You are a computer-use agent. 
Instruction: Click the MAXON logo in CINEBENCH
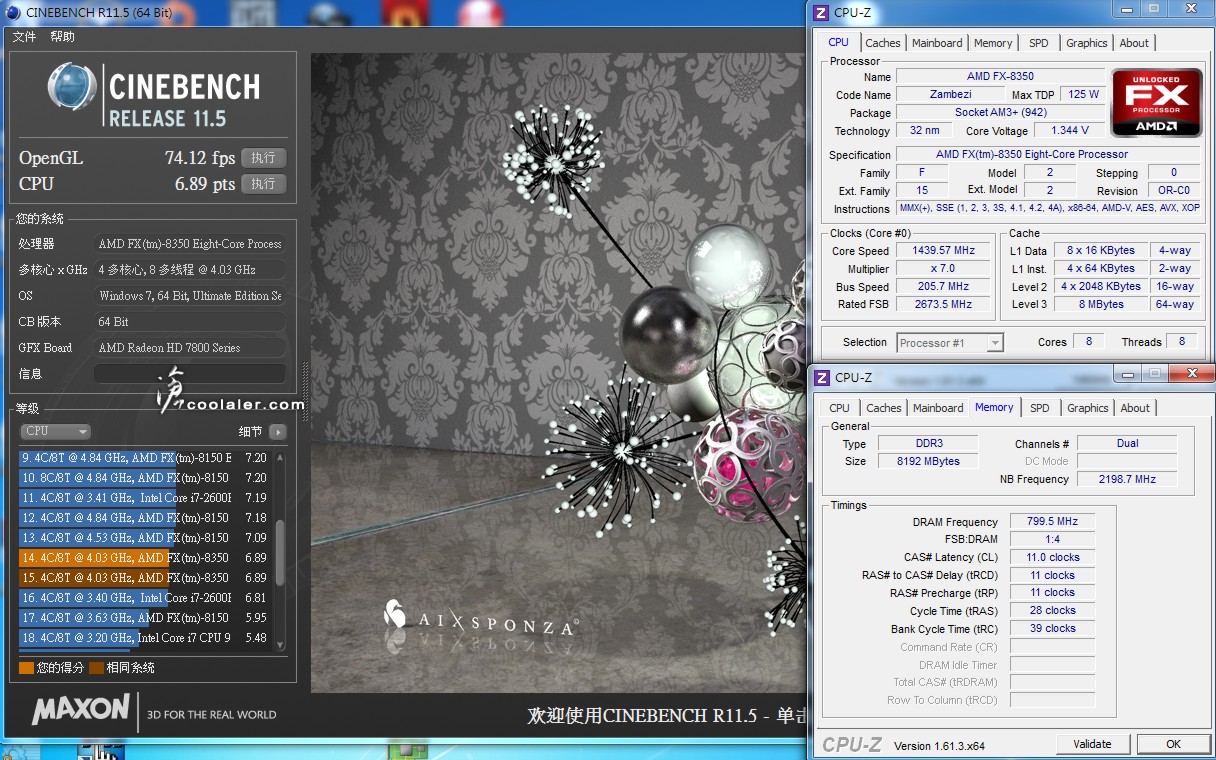point(81,710)
